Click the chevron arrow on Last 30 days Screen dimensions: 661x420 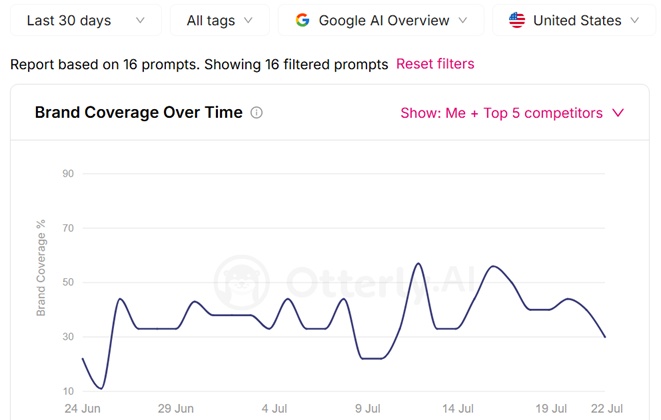140,20
